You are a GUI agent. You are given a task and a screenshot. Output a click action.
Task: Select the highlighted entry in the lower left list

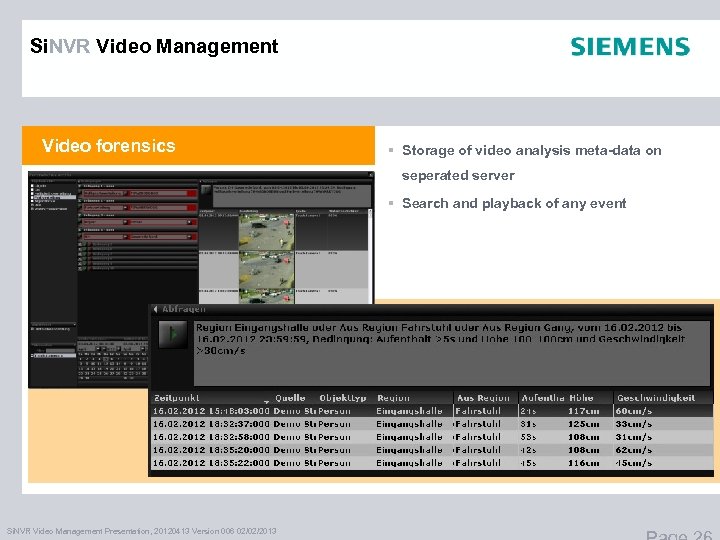(x=55, y=355)
